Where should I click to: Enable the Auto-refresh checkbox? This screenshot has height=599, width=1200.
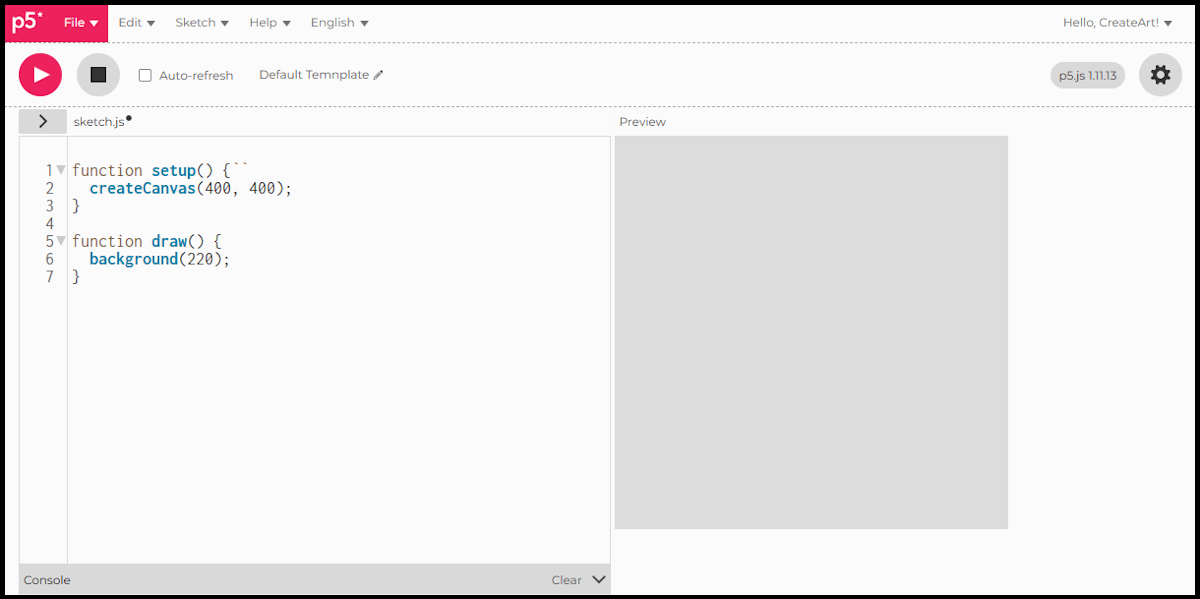[145, 75]
